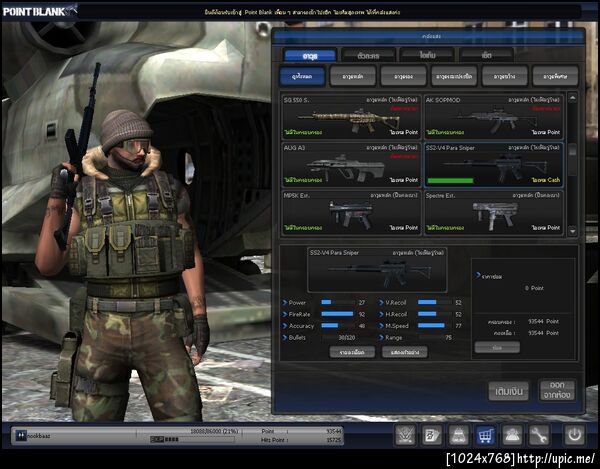
Task: Click the Power stat bar
Action: tap(338, 302)
